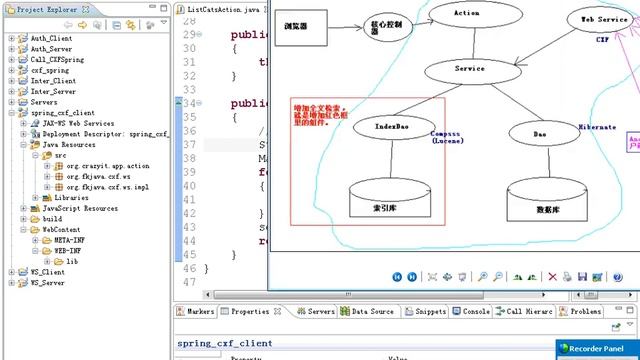Image resolution: width=640 pixels, height=360 pixels.
Task: Click the Recorder Panel title bar
Action: (598, 348)
